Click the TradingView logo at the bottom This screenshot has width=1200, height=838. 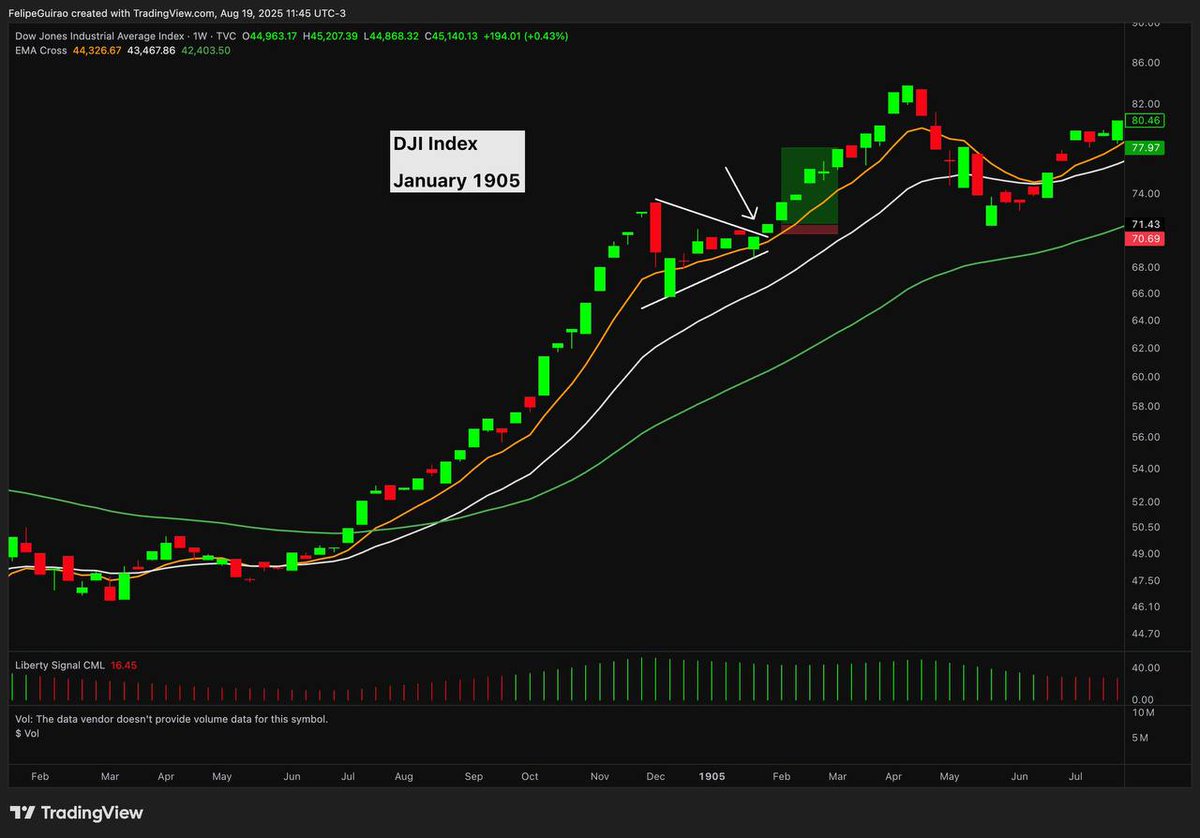(x=77, y=813)
